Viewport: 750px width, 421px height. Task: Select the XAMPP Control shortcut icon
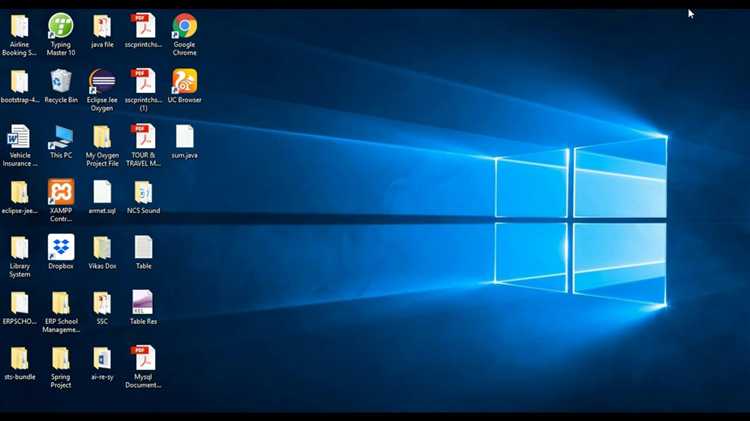pyautogui.click(x=61, y=200)
